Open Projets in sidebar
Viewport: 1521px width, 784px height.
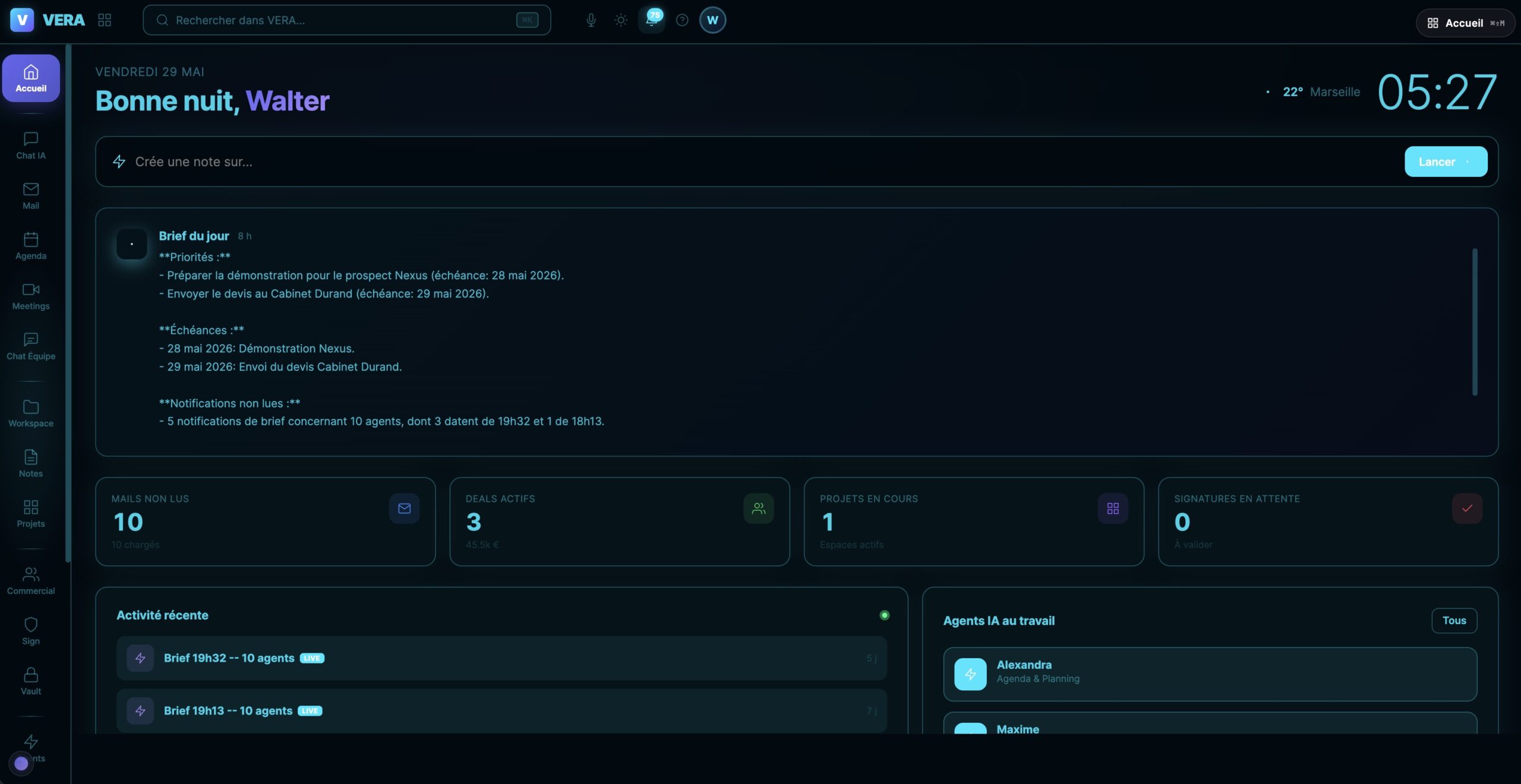[31, 514]
